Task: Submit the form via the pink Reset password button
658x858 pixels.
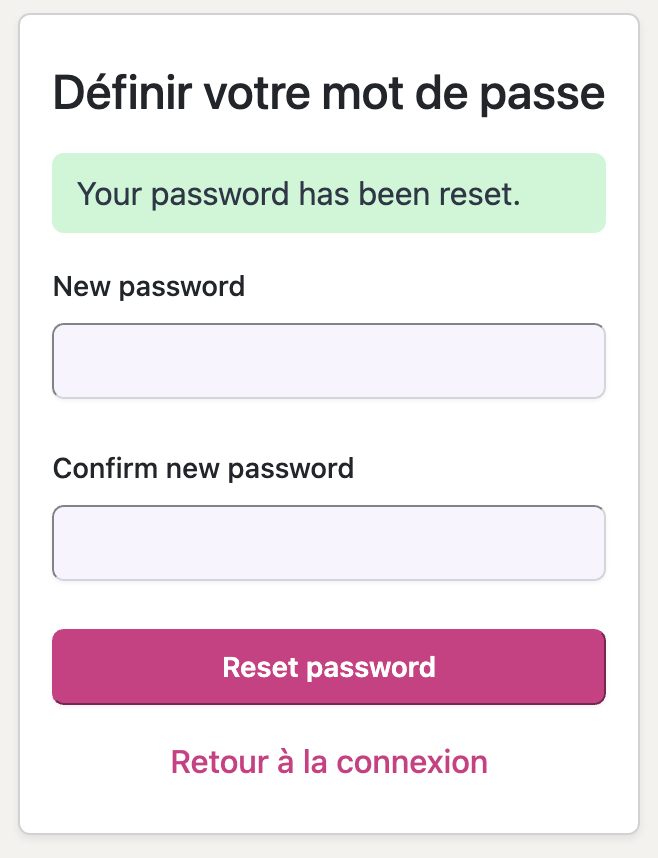Action: pos(329,666)
